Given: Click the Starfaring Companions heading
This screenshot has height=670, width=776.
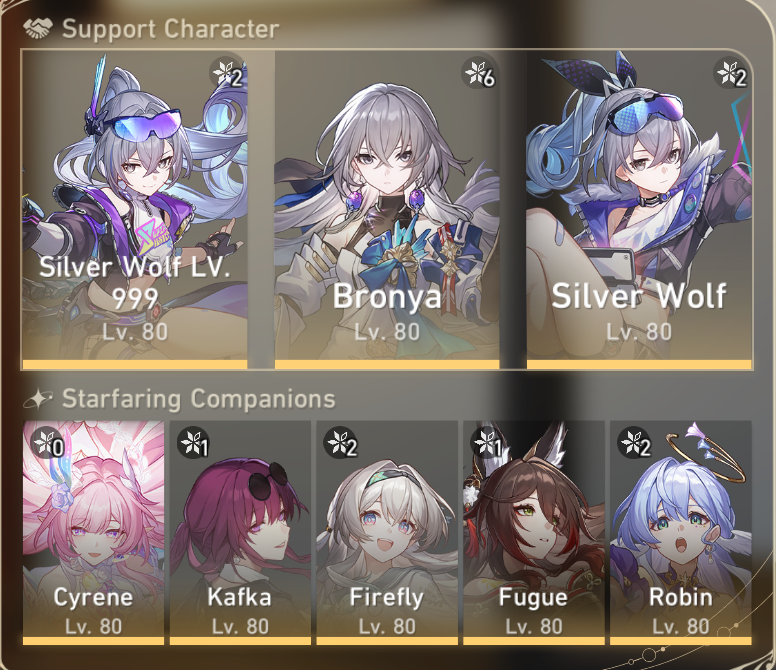Looking at the screenshot, I should click(x=198, y=399).
